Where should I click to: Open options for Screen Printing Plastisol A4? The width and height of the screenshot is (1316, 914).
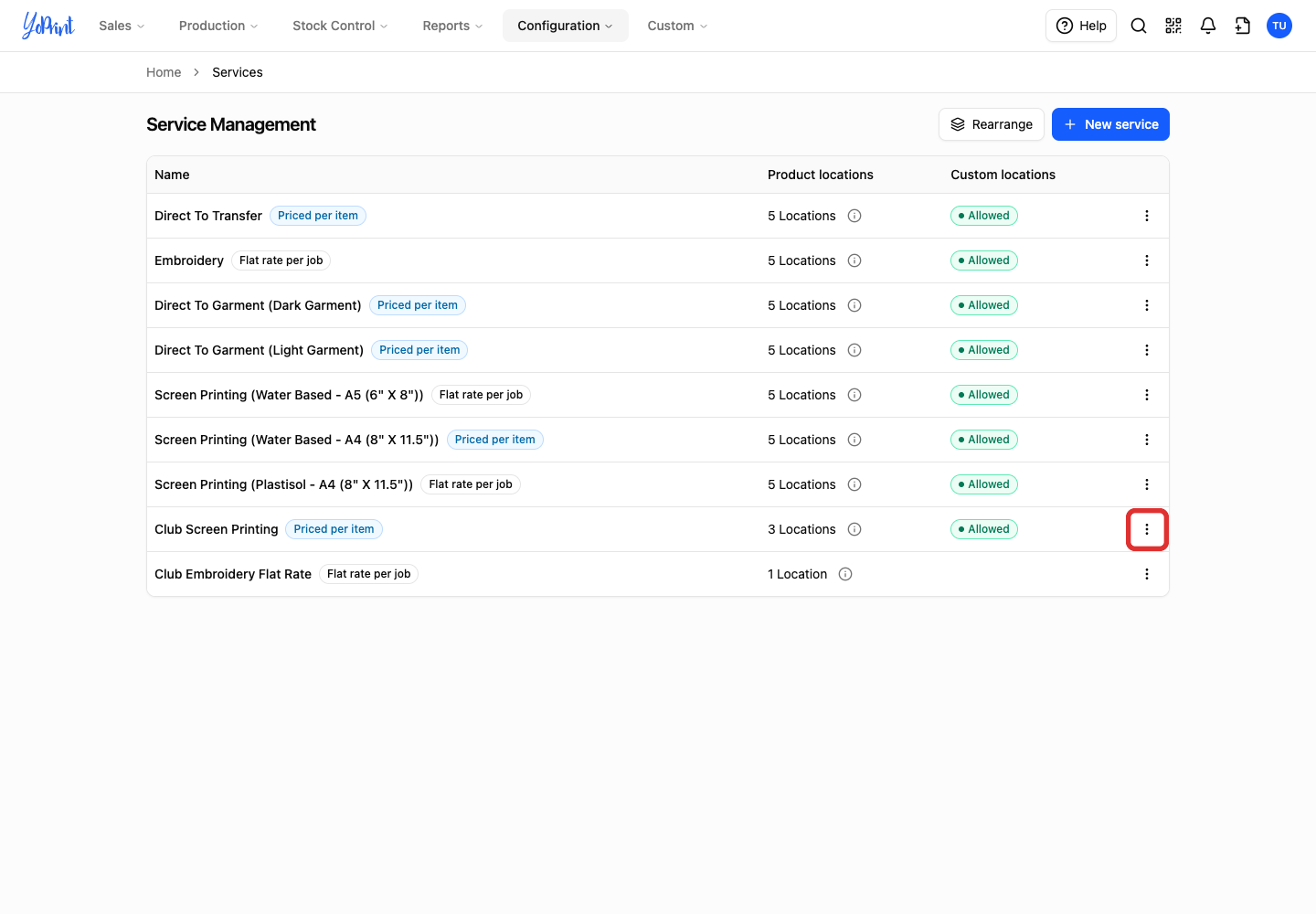click(x=1147, y=484)
